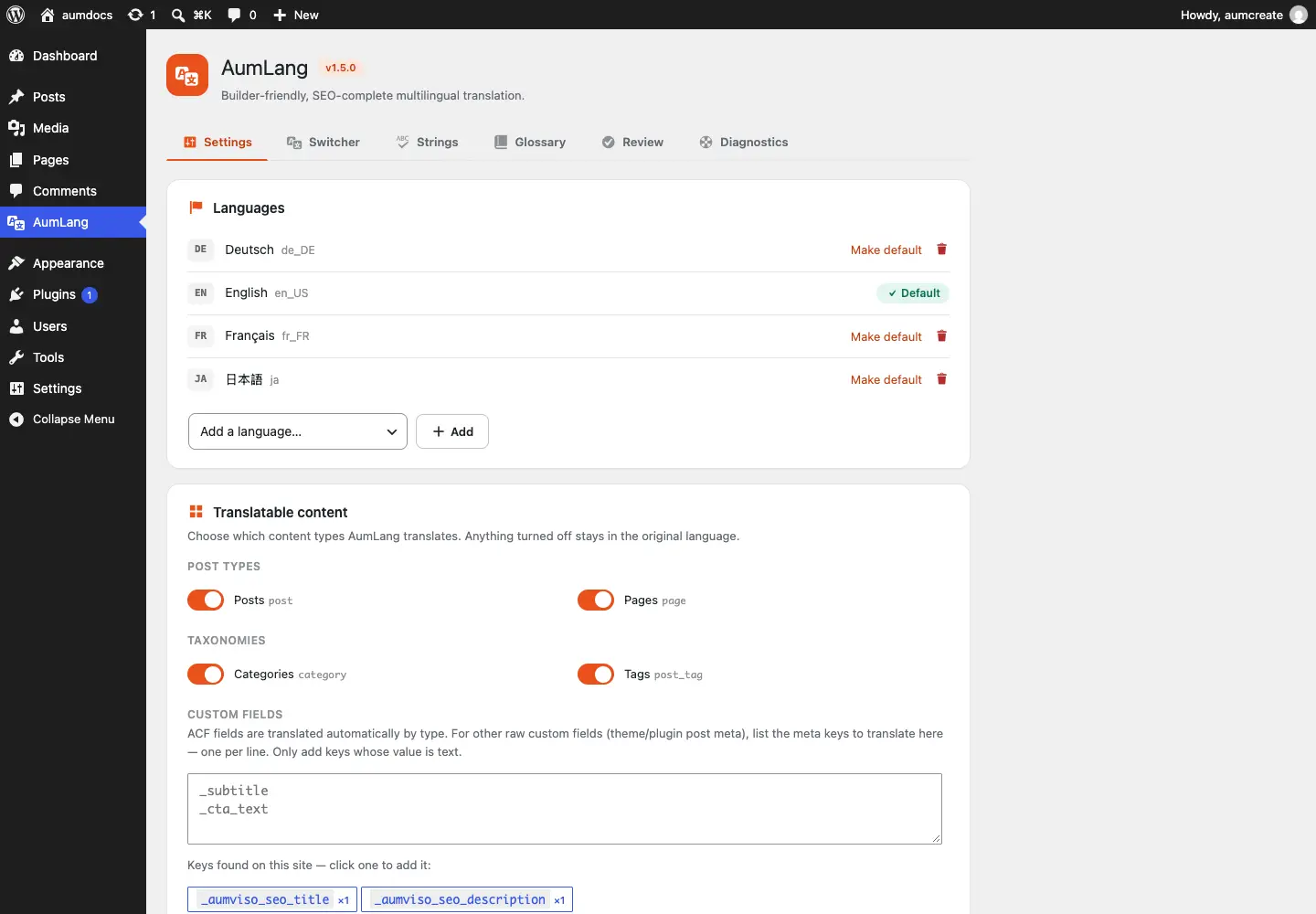Open Appearance menu in sidebar
1316x914 pixels.
[73, 263]
